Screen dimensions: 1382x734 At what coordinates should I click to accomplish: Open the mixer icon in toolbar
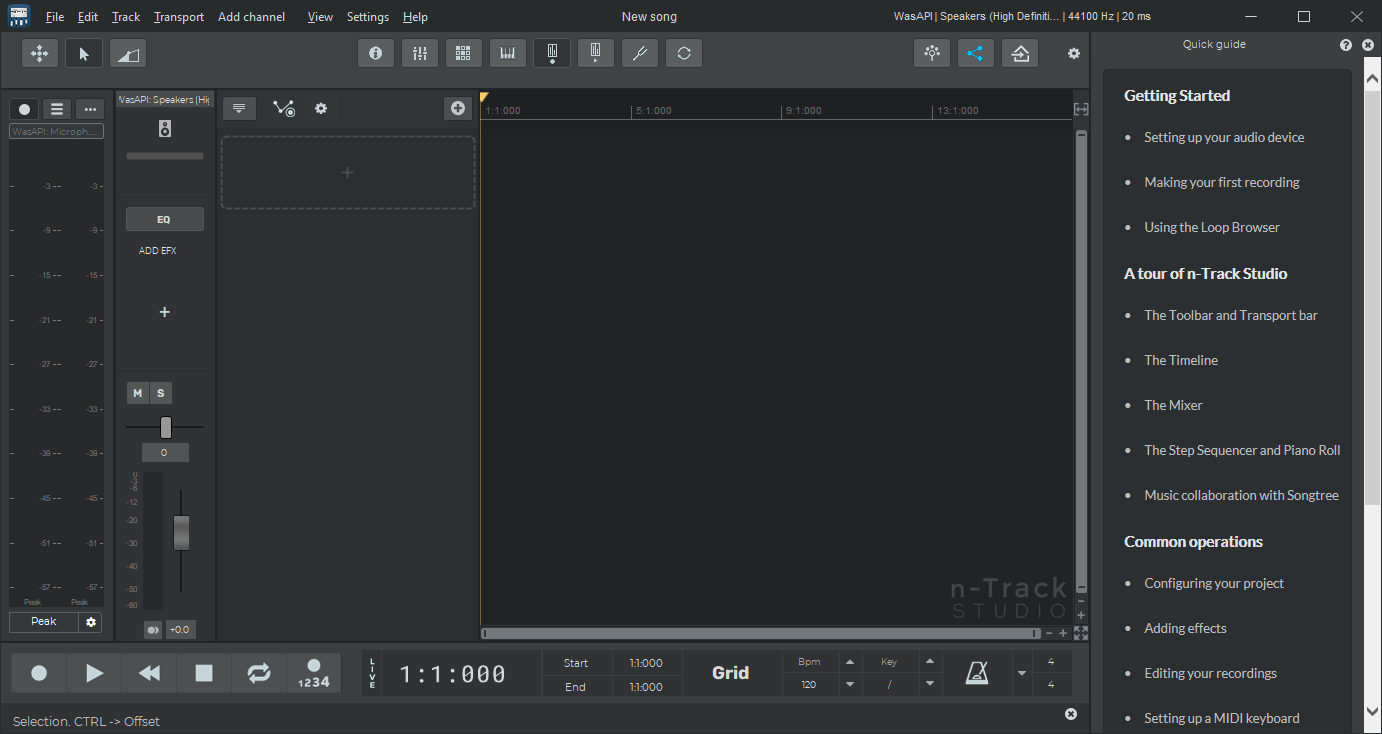click(420, 54)
